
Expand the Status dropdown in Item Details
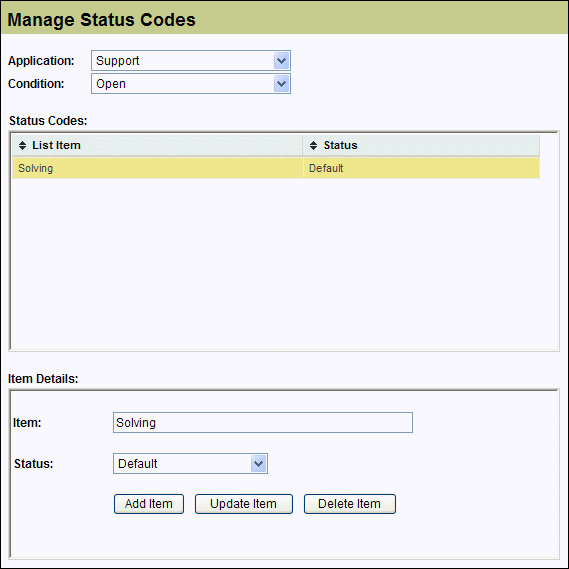(x=258, y=463)
